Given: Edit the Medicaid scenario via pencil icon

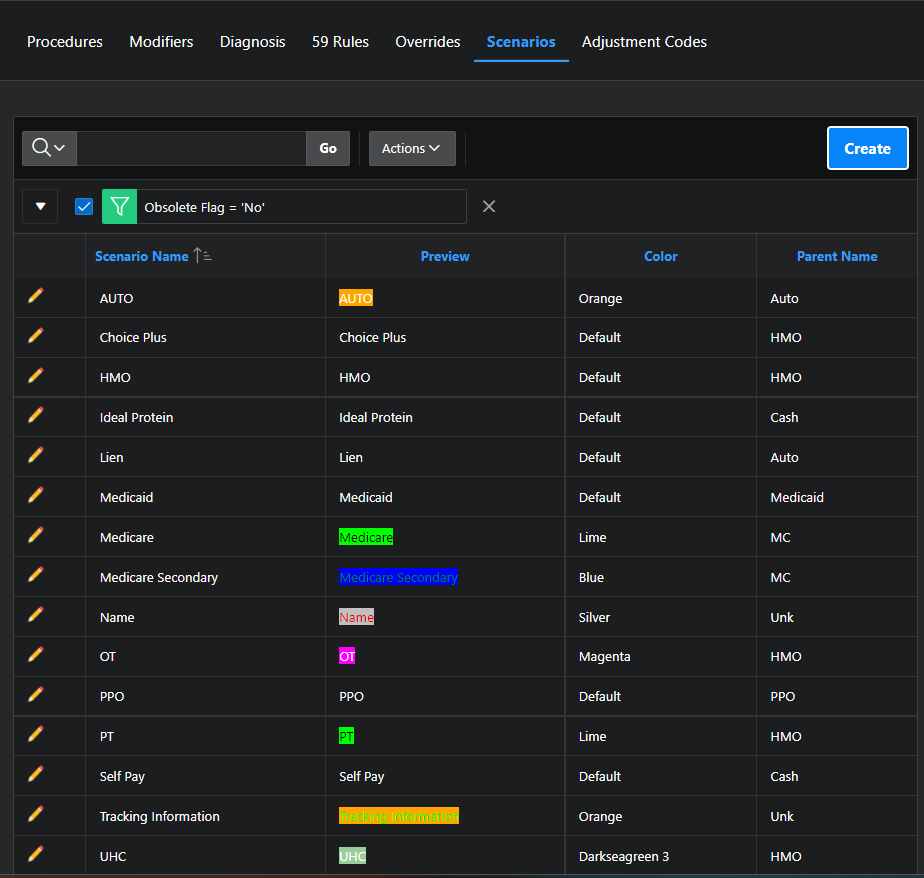Looking at the screenshot, I should pos(36,495).
